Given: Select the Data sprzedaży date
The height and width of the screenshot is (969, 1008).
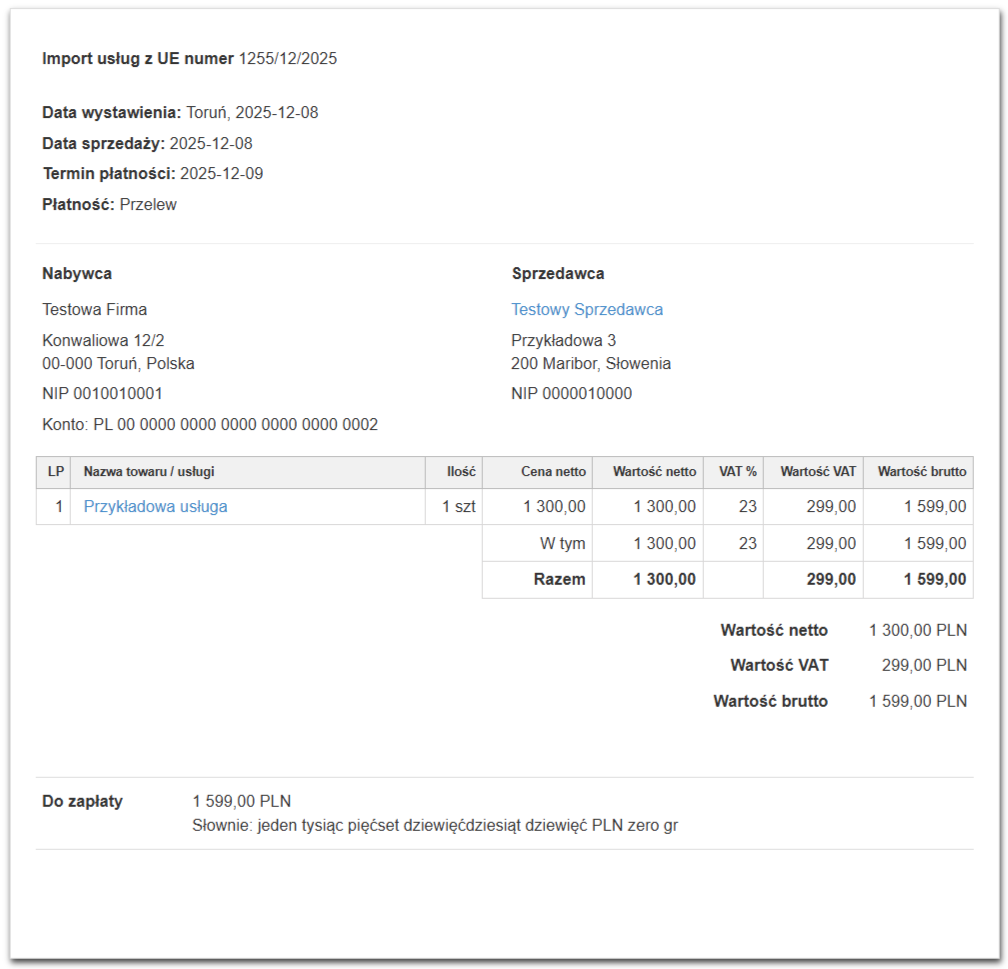Looking at the screenshot, I should pyautogui.click(x=211, y=144).
